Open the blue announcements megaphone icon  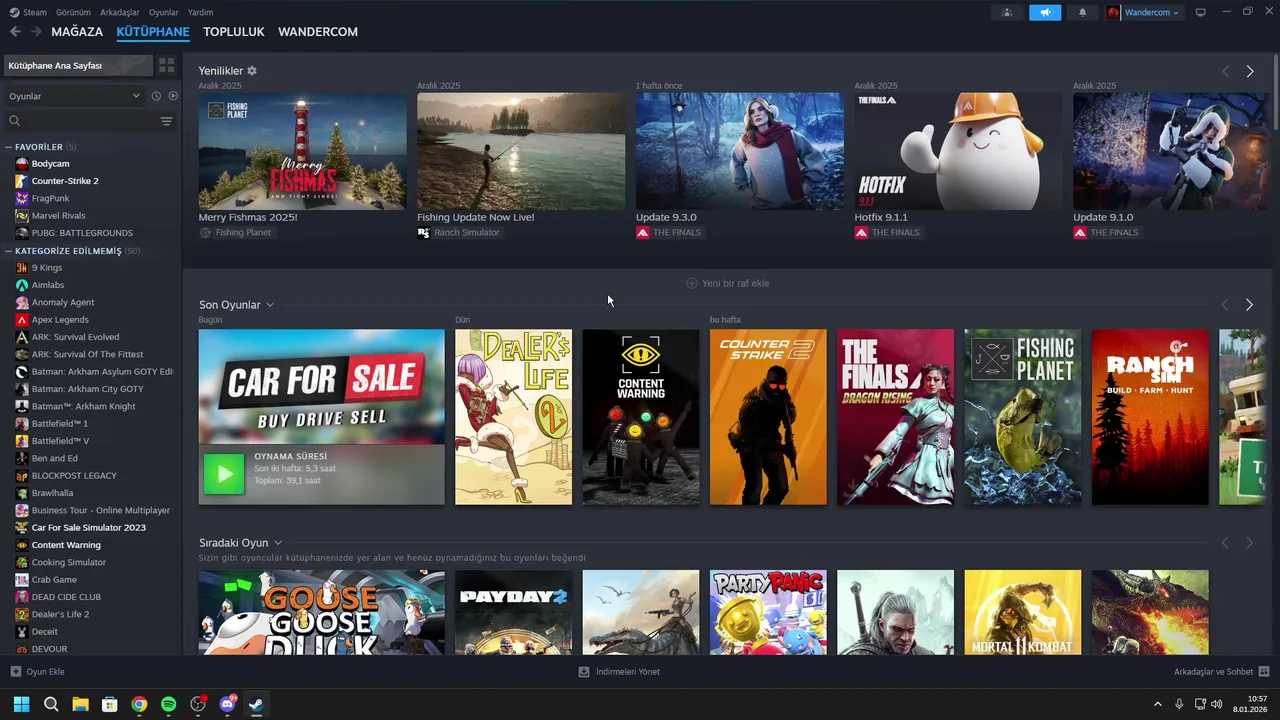(1045, 12)
